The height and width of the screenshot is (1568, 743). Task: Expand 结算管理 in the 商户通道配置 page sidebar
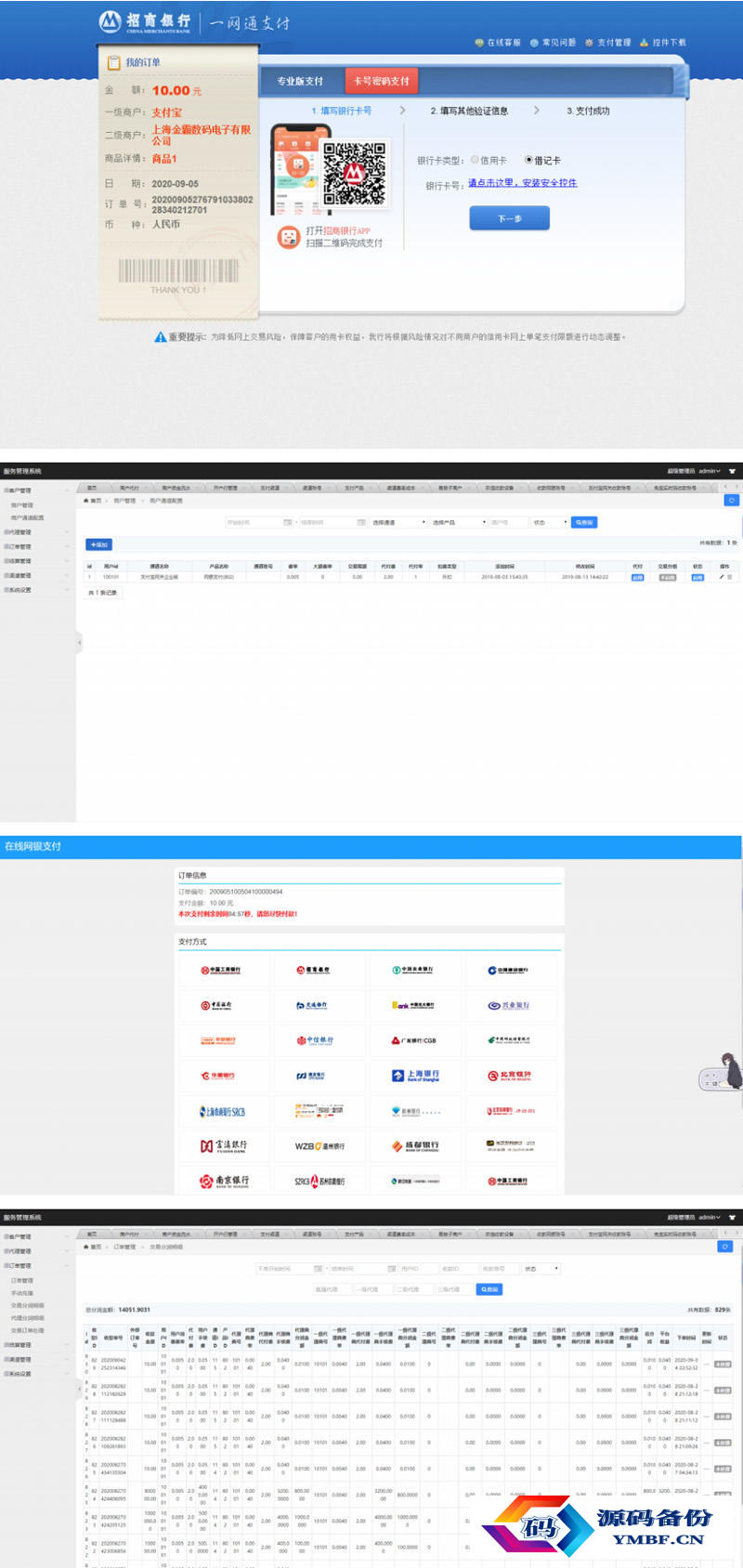point(35,561)
